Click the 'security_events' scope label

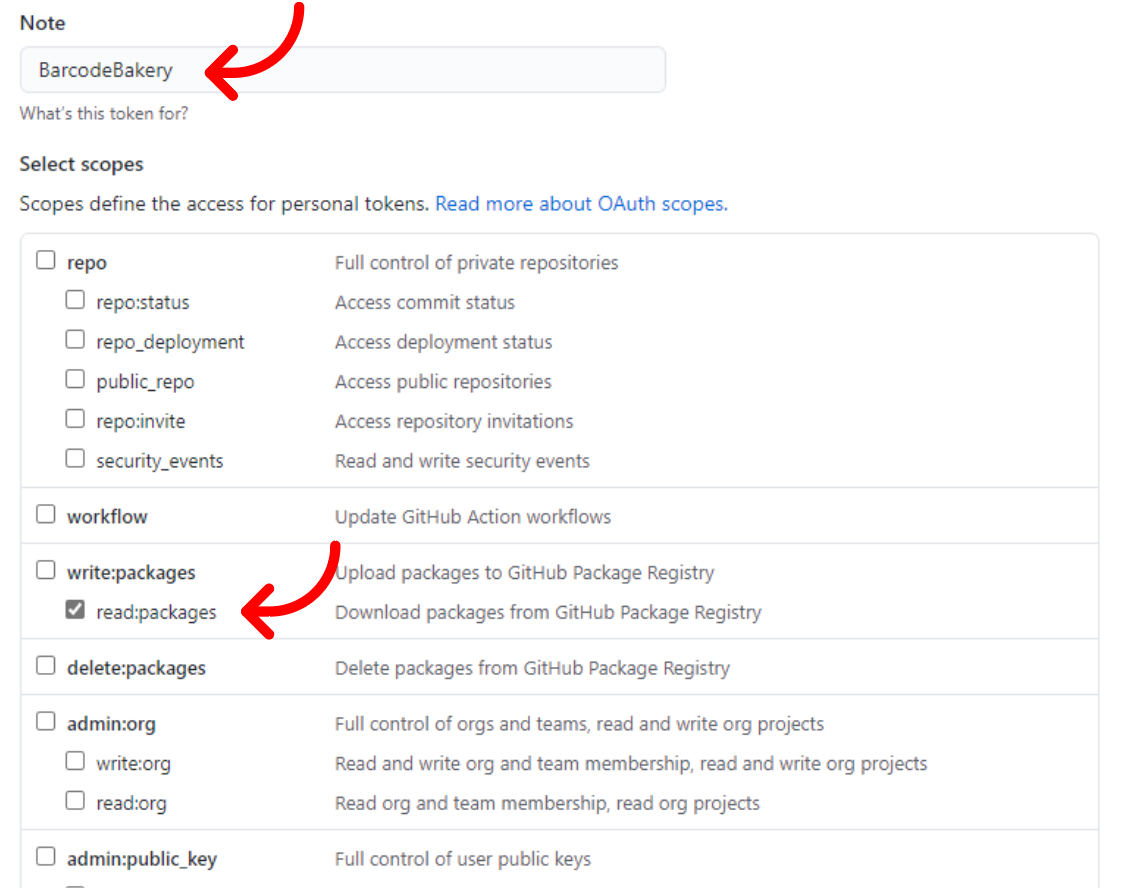tap(159, 461)
